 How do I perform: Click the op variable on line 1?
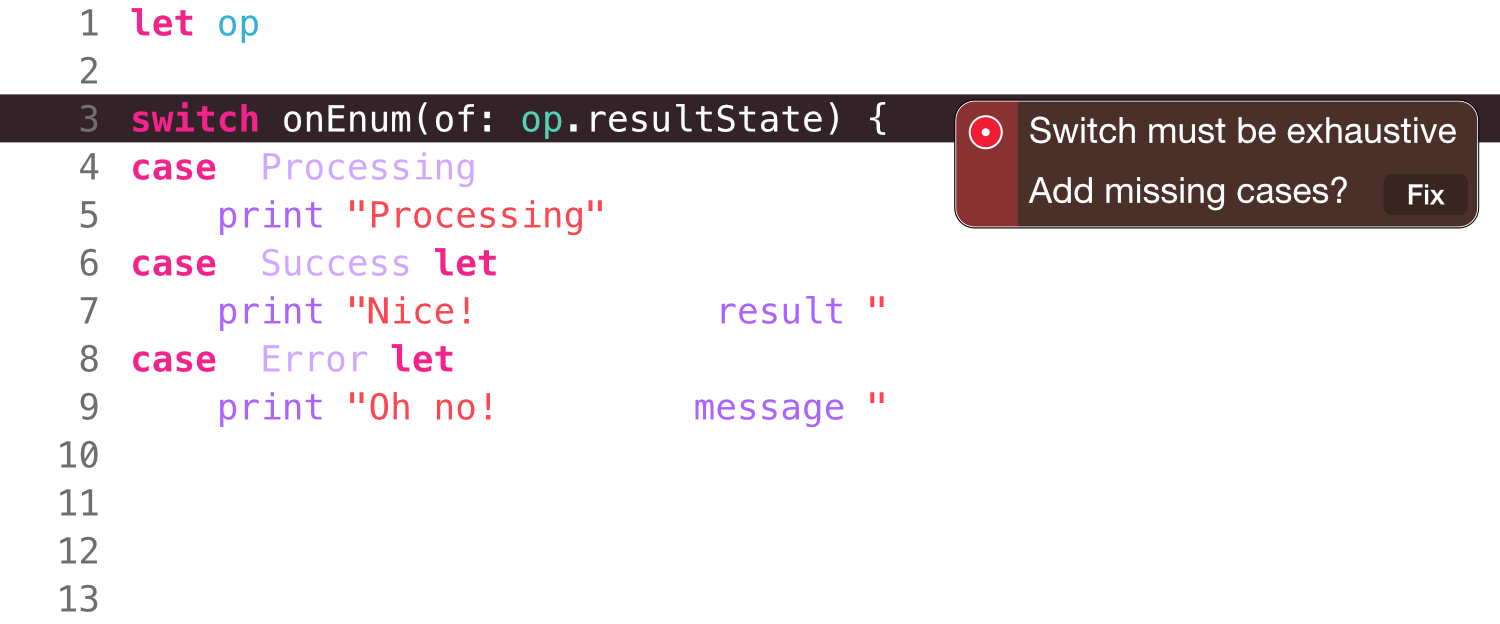click(x=238, y=23)
